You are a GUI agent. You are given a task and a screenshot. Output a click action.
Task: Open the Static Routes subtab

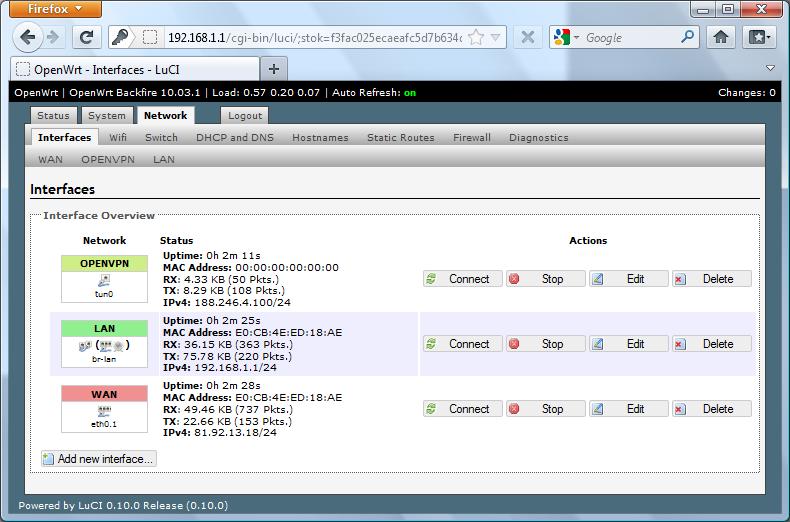coord(401,138)
